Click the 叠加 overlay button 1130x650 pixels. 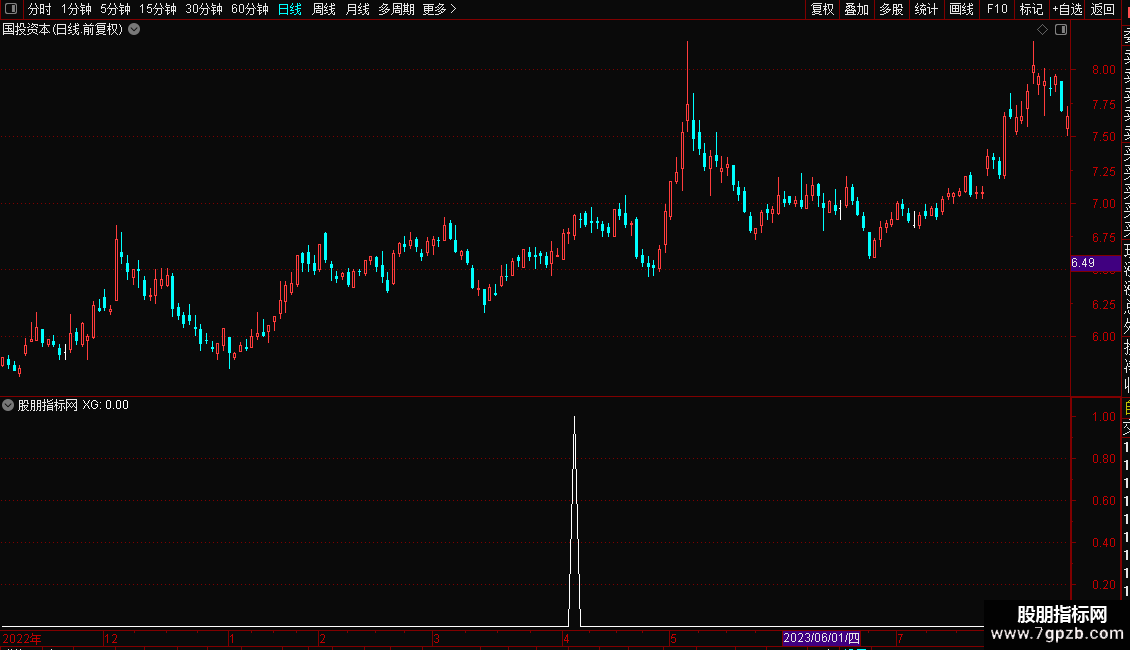[x=857, y=9]
